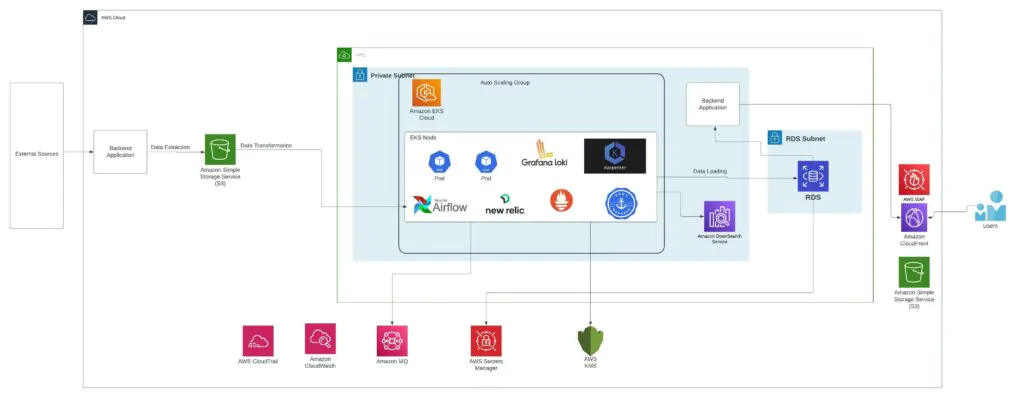Screen dimensions: 1024x398
Task: Select the Amazon CloudWatch icon
Action: [320, 339]
